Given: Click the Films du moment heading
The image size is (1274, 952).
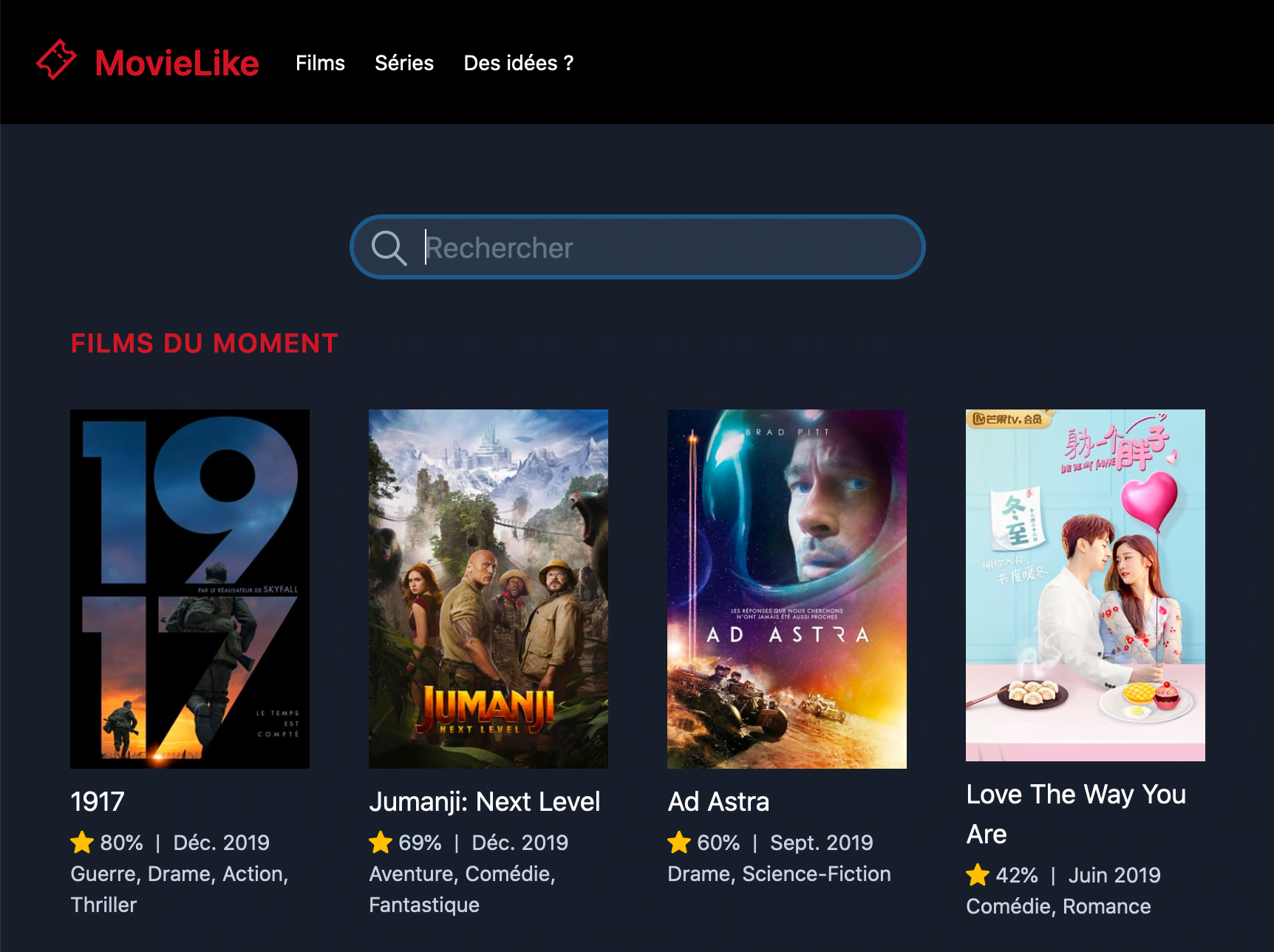Looking at the screenshot, I should [x=204, y=343].
